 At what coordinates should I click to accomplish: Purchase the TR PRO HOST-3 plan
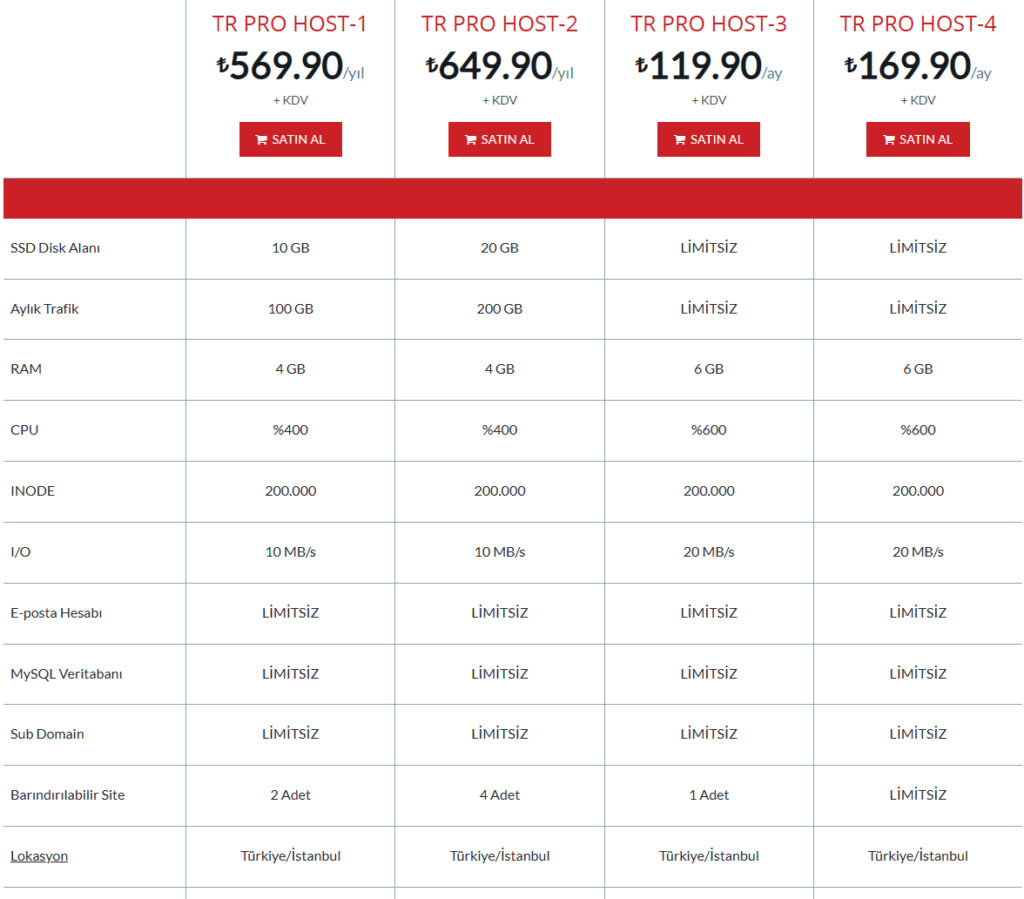[x=708, y=139]
